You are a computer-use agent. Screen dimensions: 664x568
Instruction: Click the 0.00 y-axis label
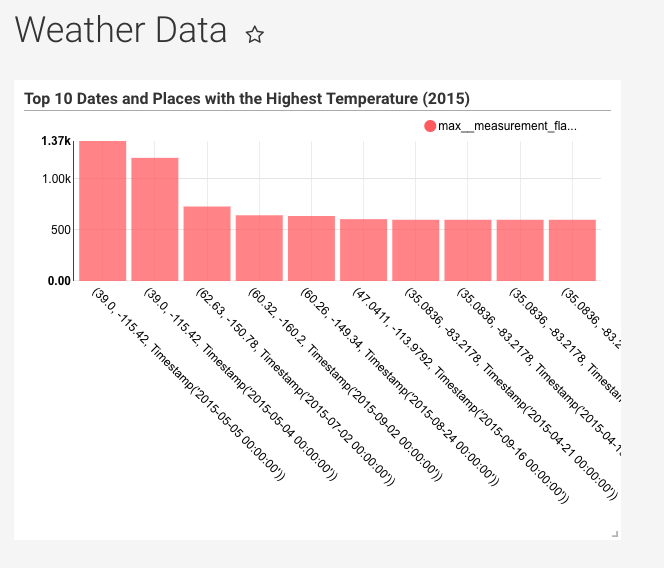pyautogui.click(x=58, y=281)
